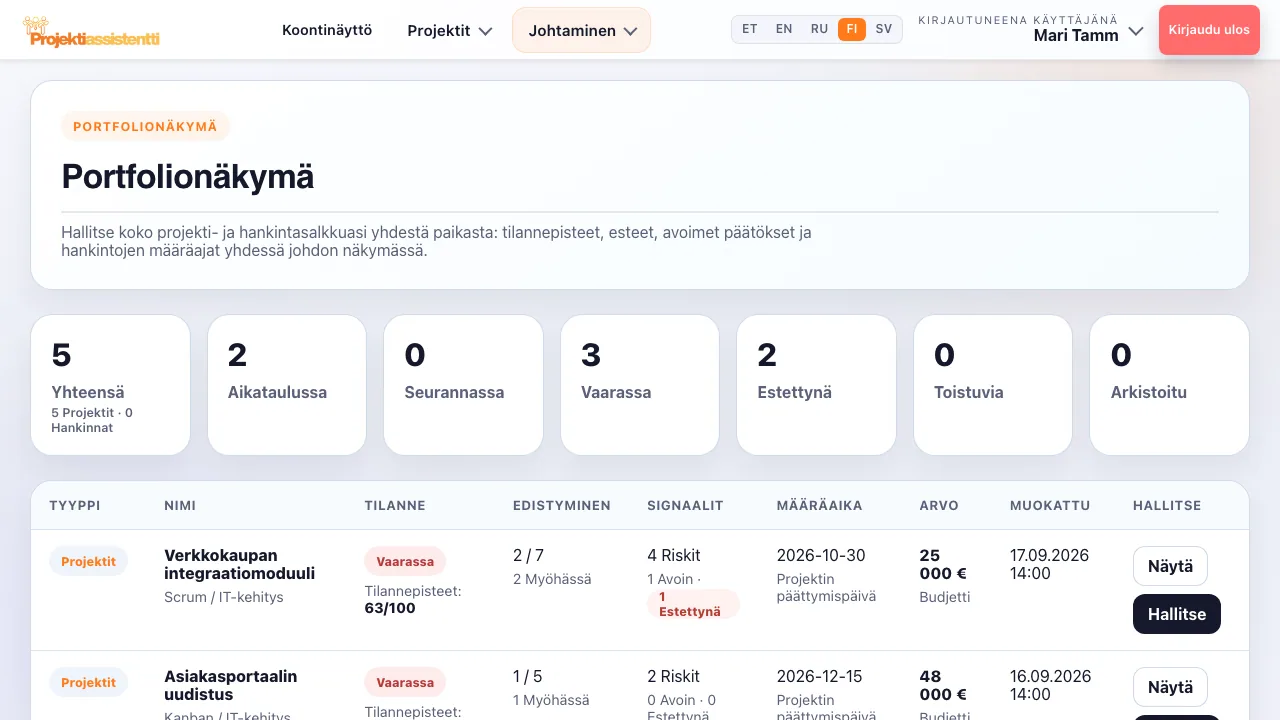Viewport: 1280px width, 720px height.
Task: Click the NIMI column header
Action: [181, 505]
